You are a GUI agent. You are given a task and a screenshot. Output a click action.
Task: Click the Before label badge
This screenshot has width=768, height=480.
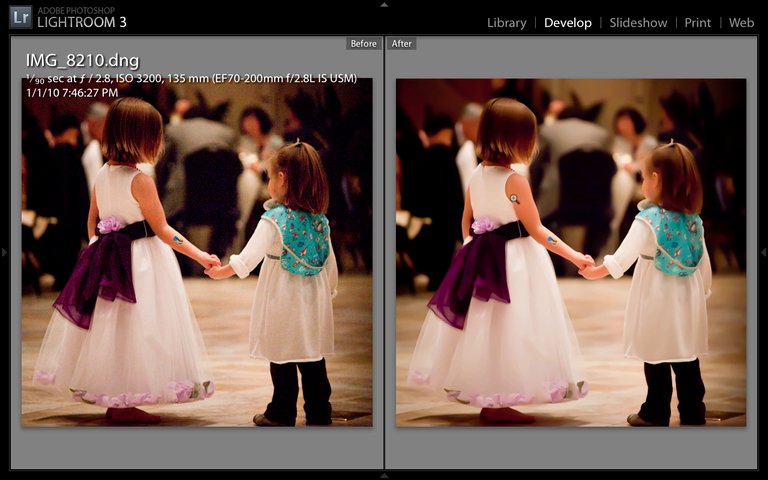click(x=363, y=44)
